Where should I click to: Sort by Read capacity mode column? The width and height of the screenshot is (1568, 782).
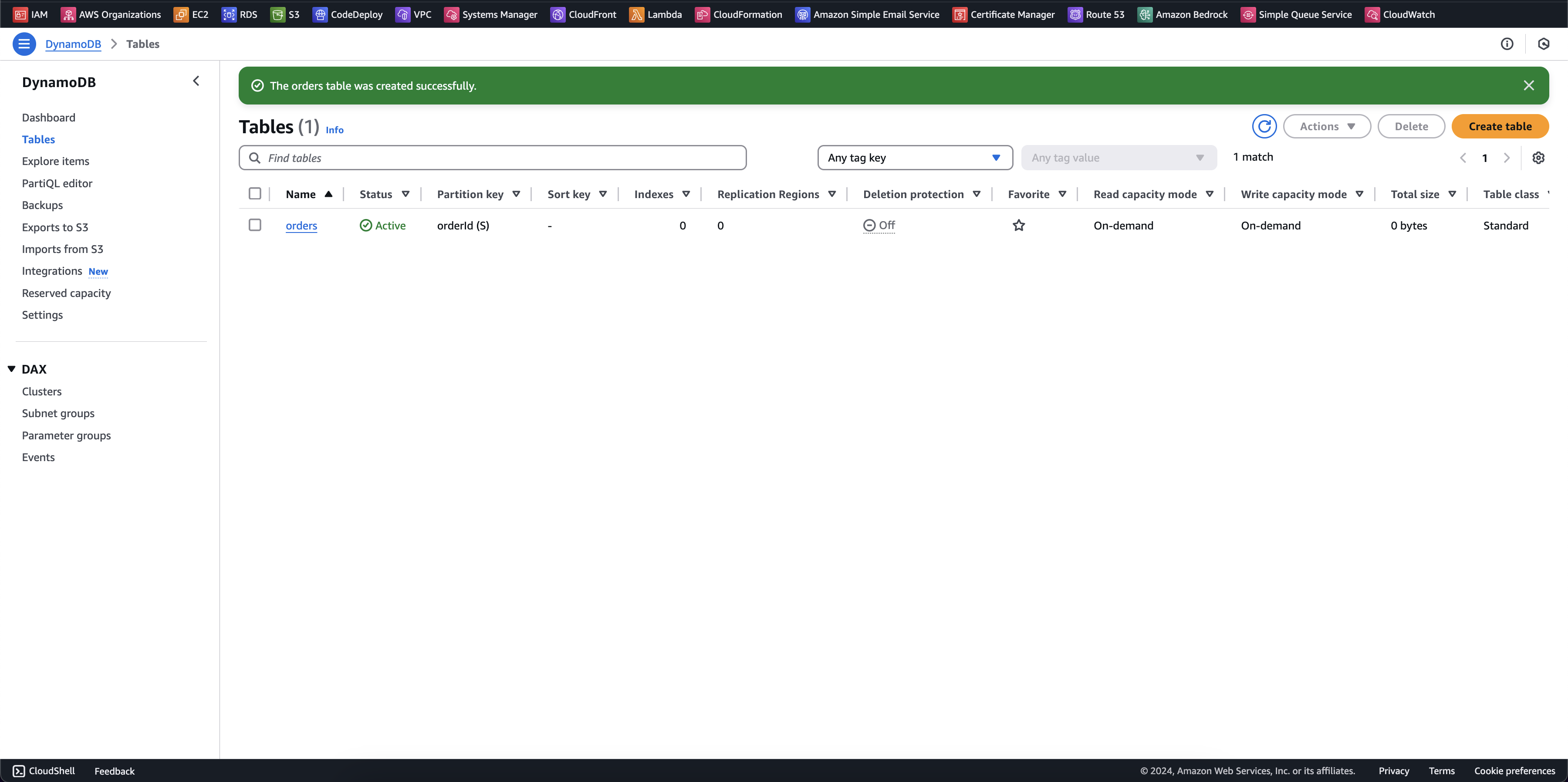(1153, 195)
